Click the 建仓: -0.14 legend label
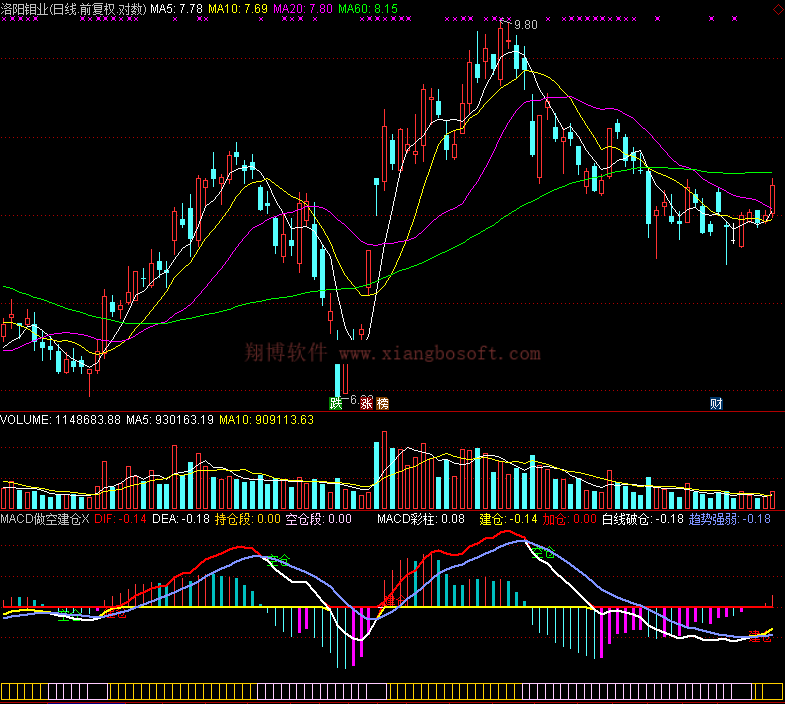Screen dimensions: 785x704 pos(508,519)
